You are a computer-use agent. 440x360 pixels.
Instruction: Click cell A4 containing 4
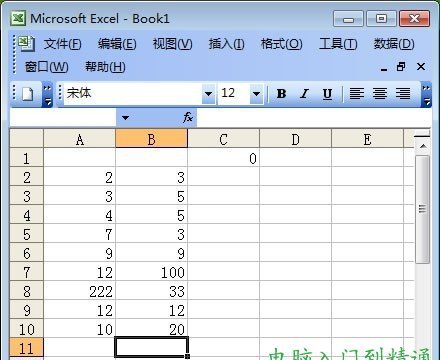click(x=80, y=215)
